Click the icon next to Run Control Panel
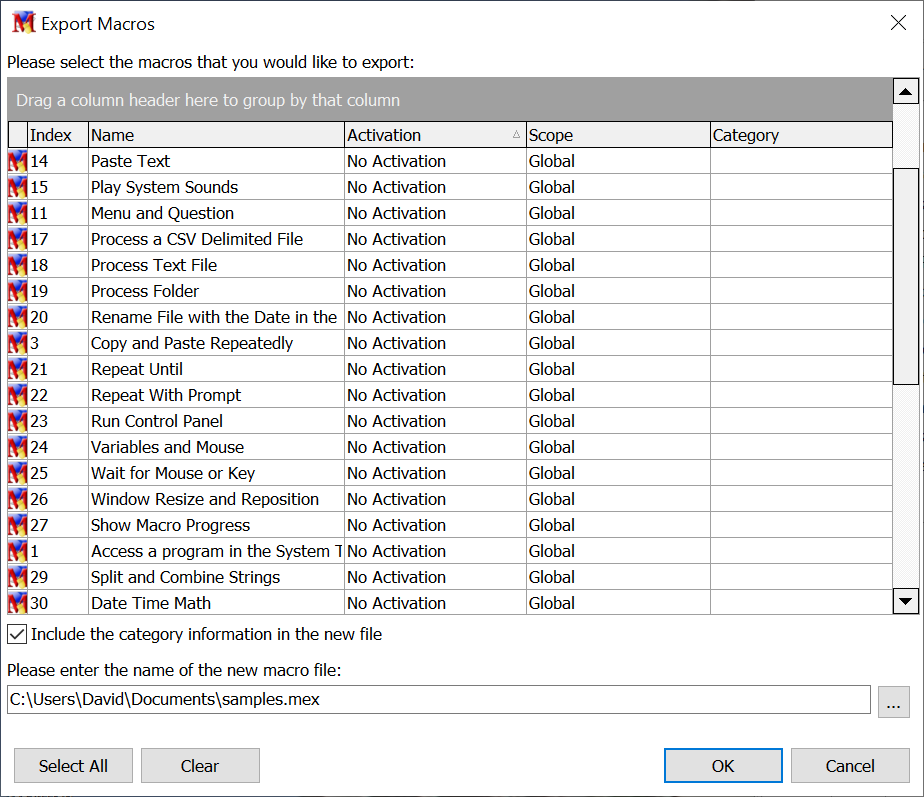Viewport: 924px width, 797px height. (18, 421)
